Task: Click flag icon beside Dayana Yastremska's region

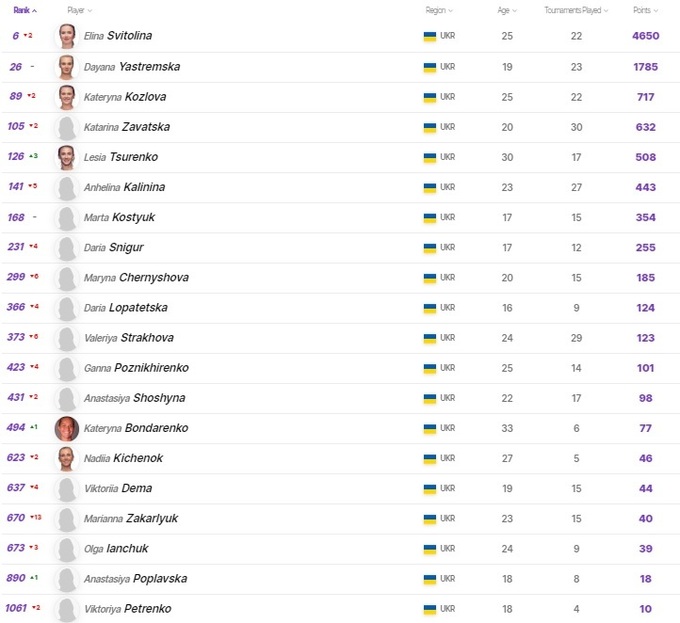Action: (430, 67)
